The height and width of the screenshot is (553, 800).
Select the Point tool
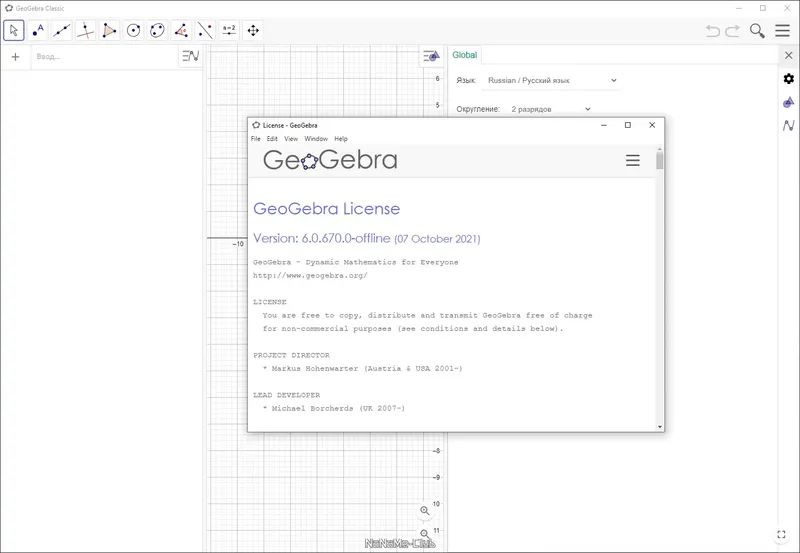coord(38,31)
